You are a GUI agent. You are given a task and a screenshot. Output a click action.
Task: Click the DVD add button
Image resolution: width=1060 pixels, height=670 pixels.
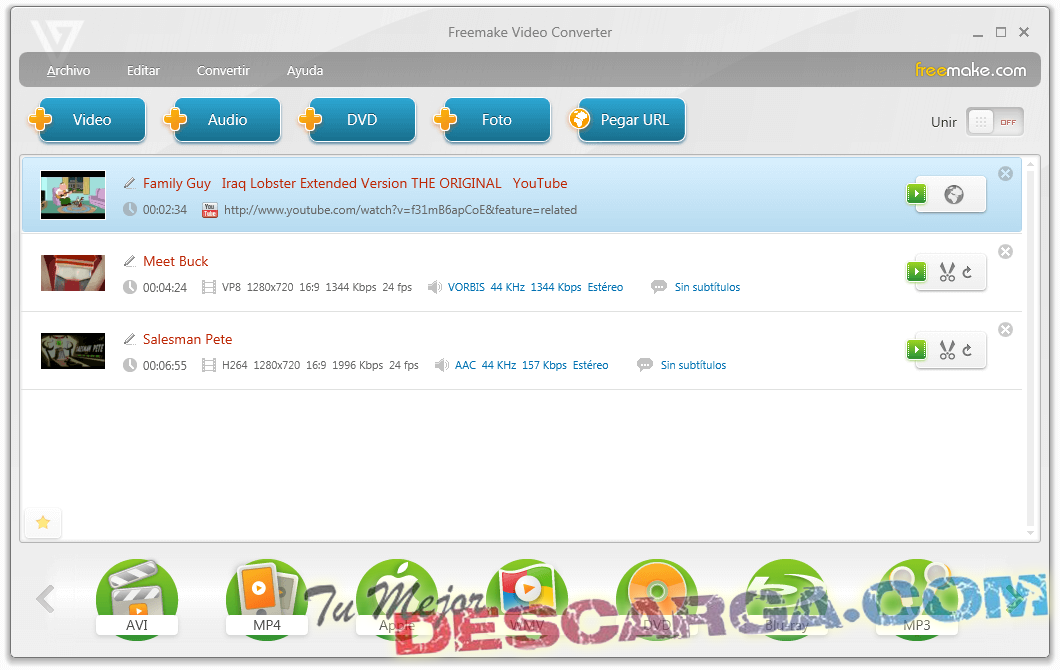coord(357,120)
